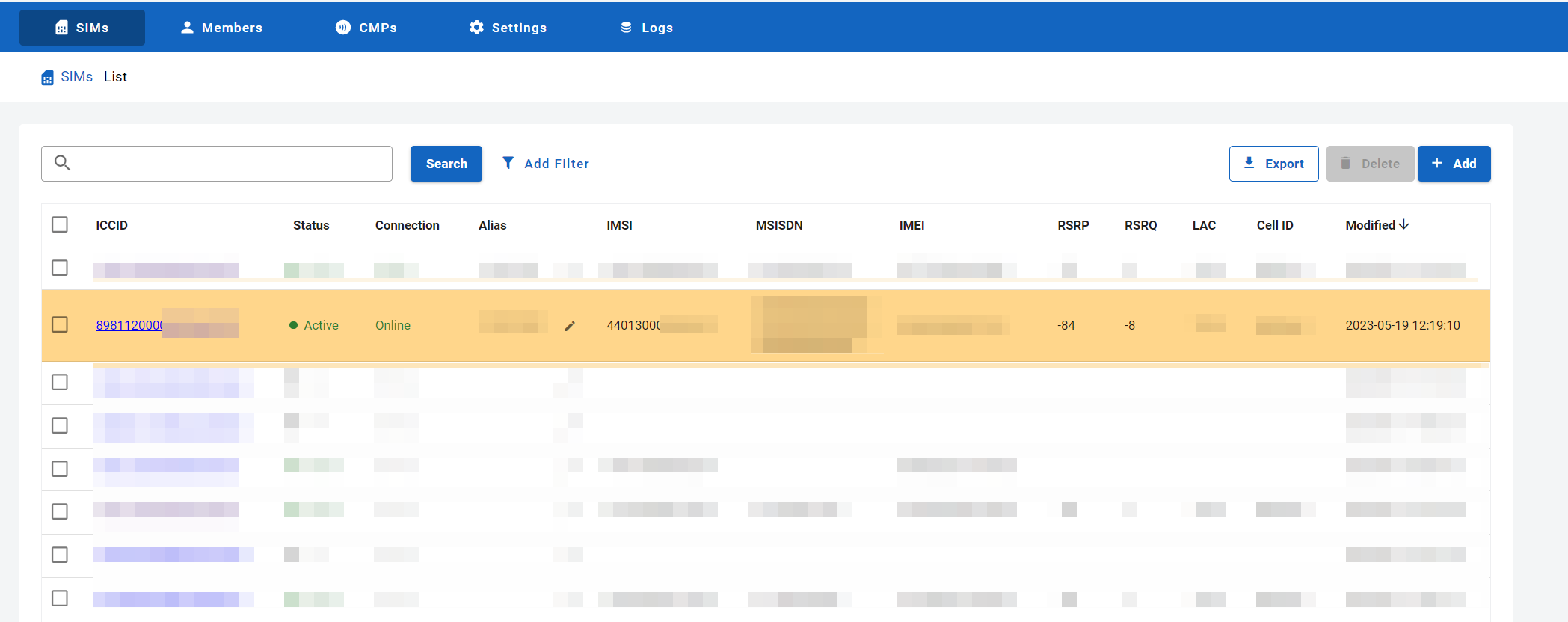Viewport: 1568px width, 622px height.
Task: Click the Members person icon
Action: coord(187,28)
